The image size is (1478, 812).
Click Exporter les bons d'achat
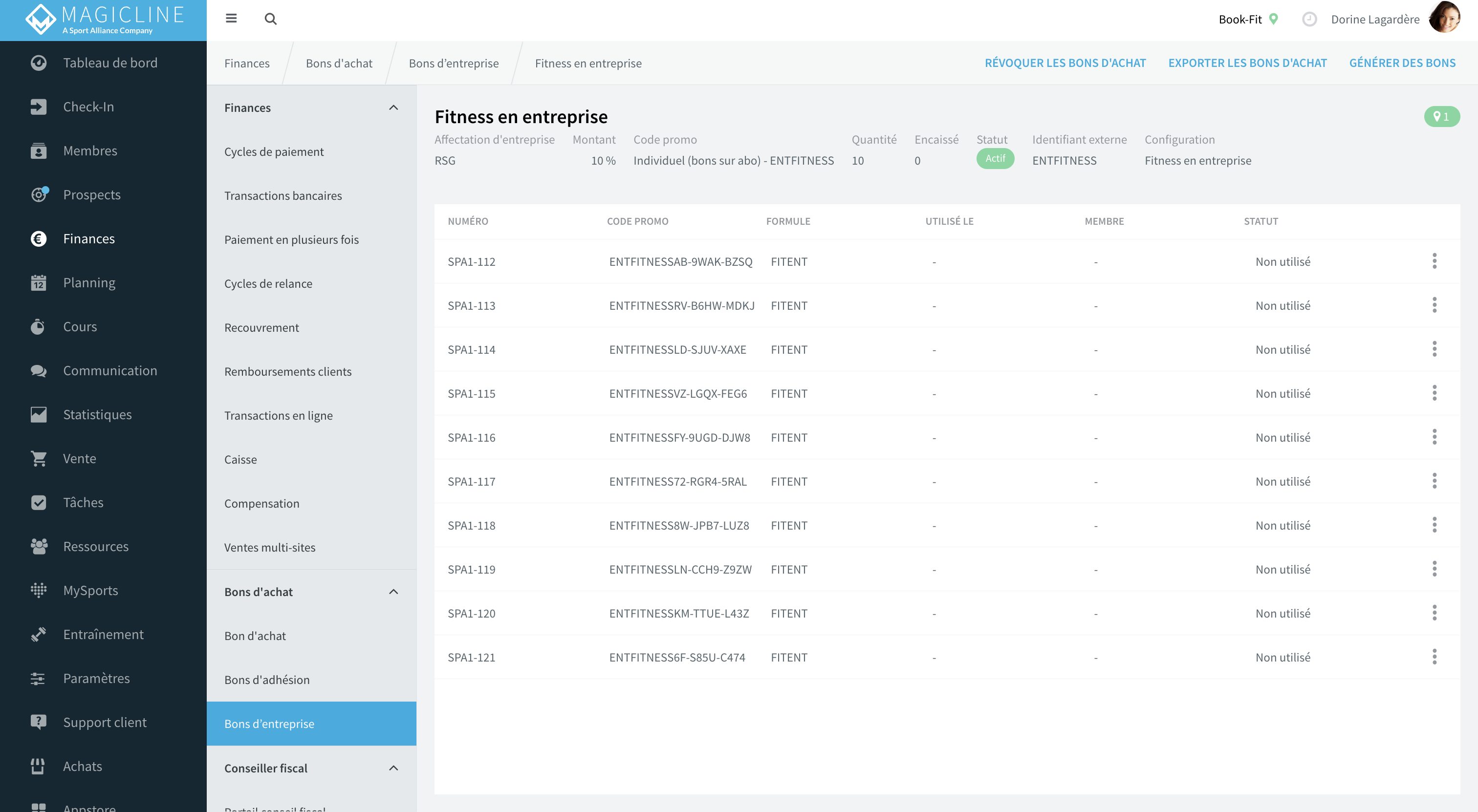click(x=1247, y=63)
